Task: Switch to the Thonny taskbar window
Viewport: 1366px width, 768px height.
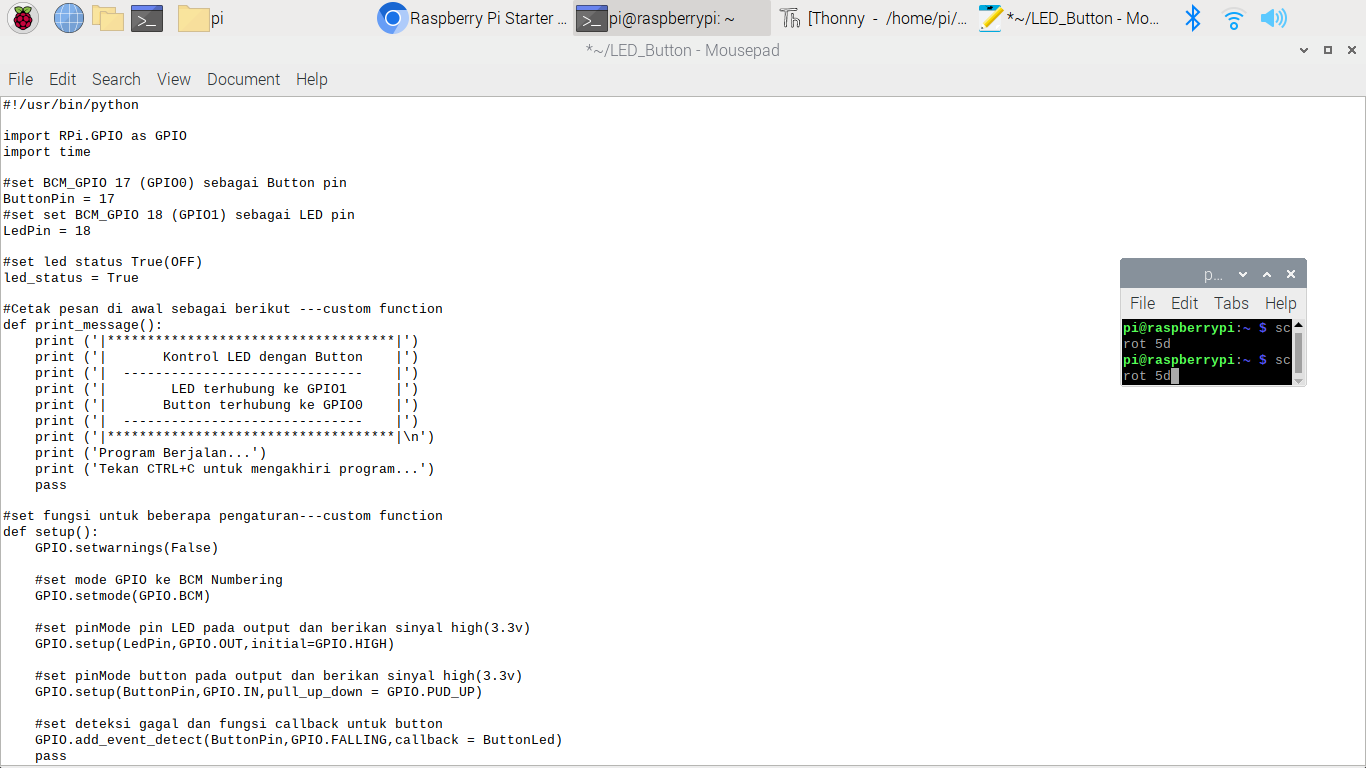Action: pyautogui.click(x=873, y=18)
